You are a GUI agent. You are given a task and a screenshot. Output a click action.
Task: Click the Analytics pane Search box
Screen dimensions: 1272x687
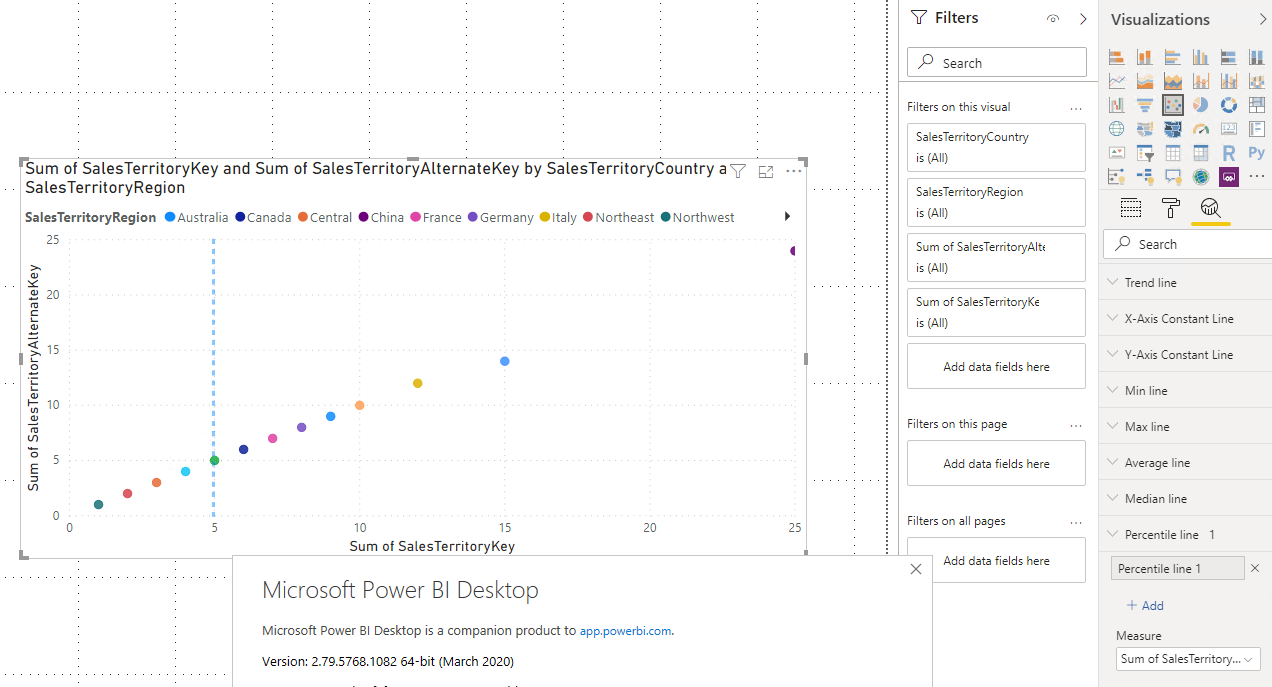tap(1187, 244)
